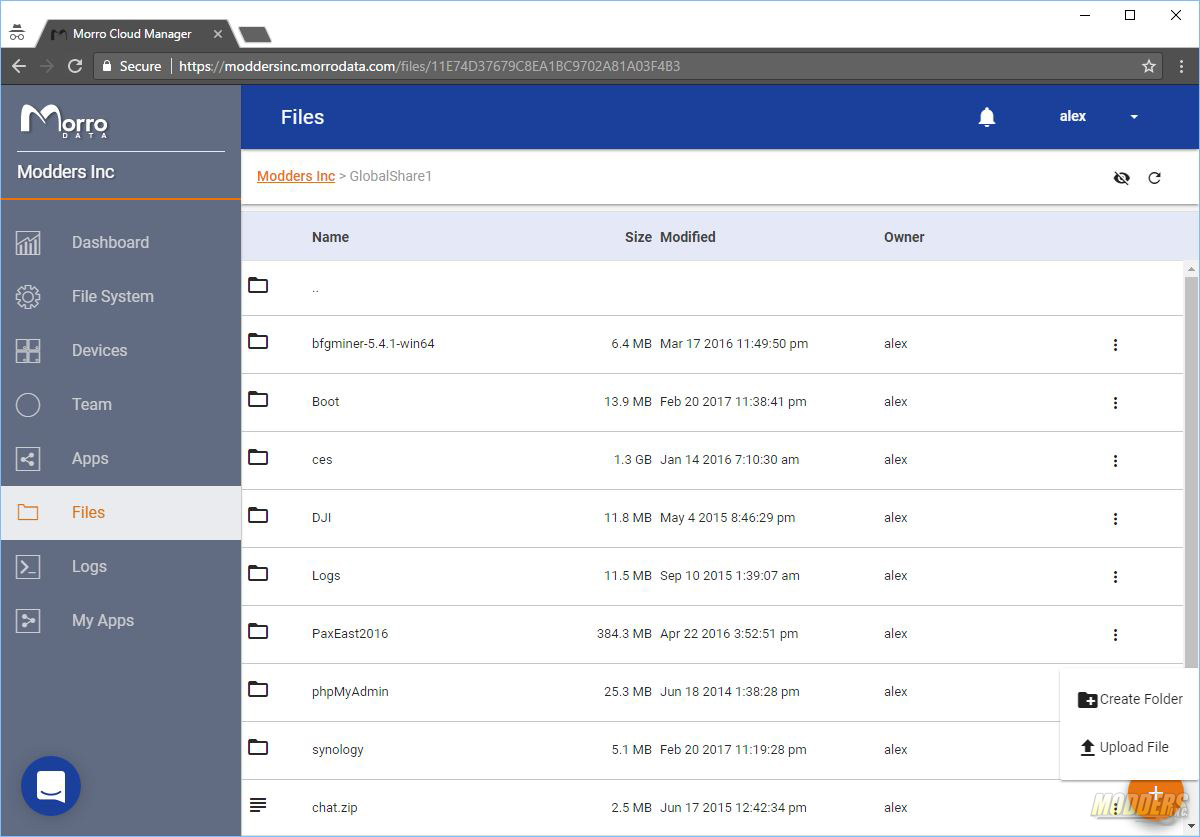Toggle hidden files visibility eye icon
The height and width of the screenshot is (837, 1200).
click(x=1121, y=178)
